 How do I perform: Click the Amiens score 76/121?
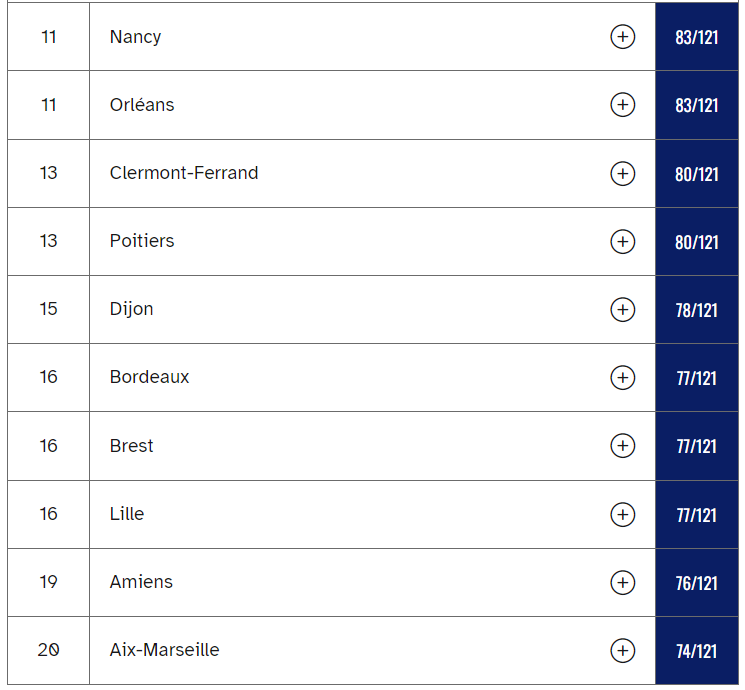[x=696, y=583]
